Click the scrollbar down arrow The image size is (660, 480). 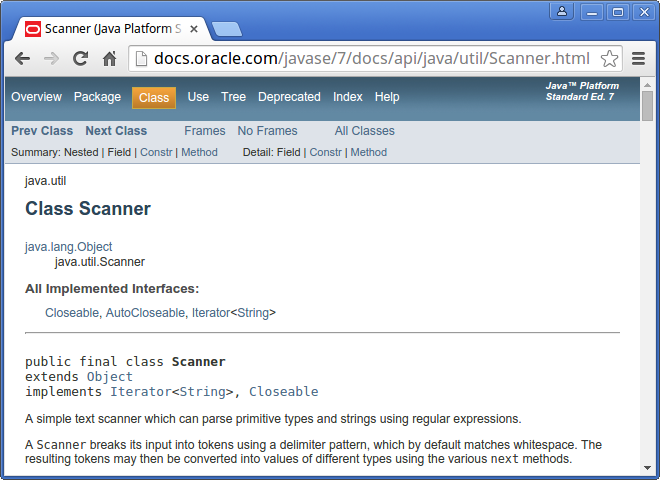(x=647, y=468)
